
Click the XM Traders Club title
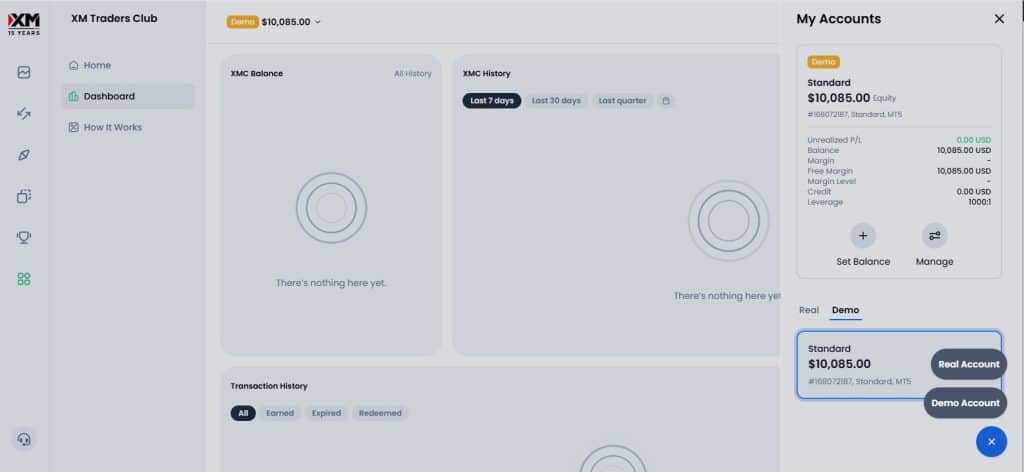(114, 19)
